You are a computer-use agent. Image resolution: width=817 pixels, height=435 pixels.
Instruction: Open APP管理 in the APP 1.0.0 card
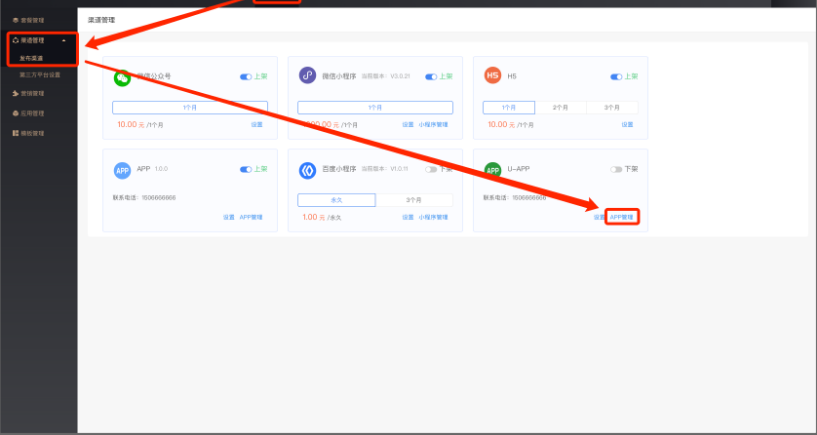point(251,217)
